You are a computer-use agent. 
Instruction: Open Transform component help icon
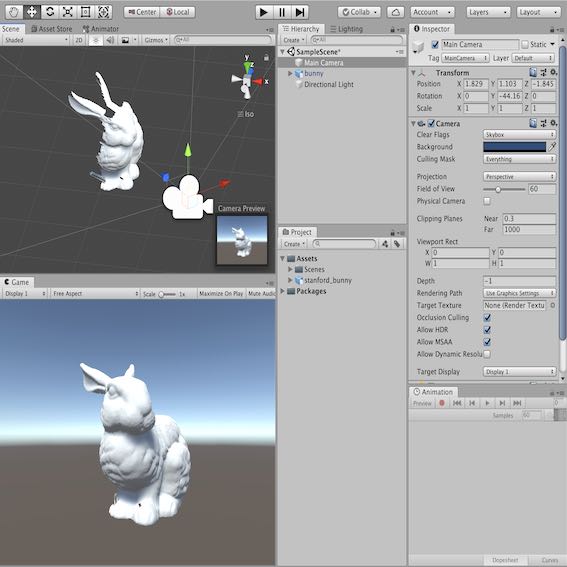tap(533, 72)
